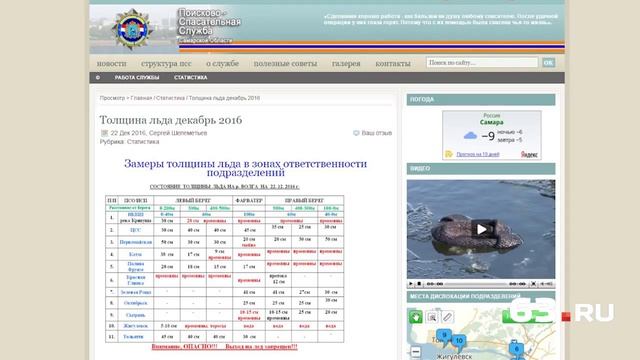Click the Яндекс logo in the weather widget
Viewport: 640px width, 360px height.
(x=529, y=154)
